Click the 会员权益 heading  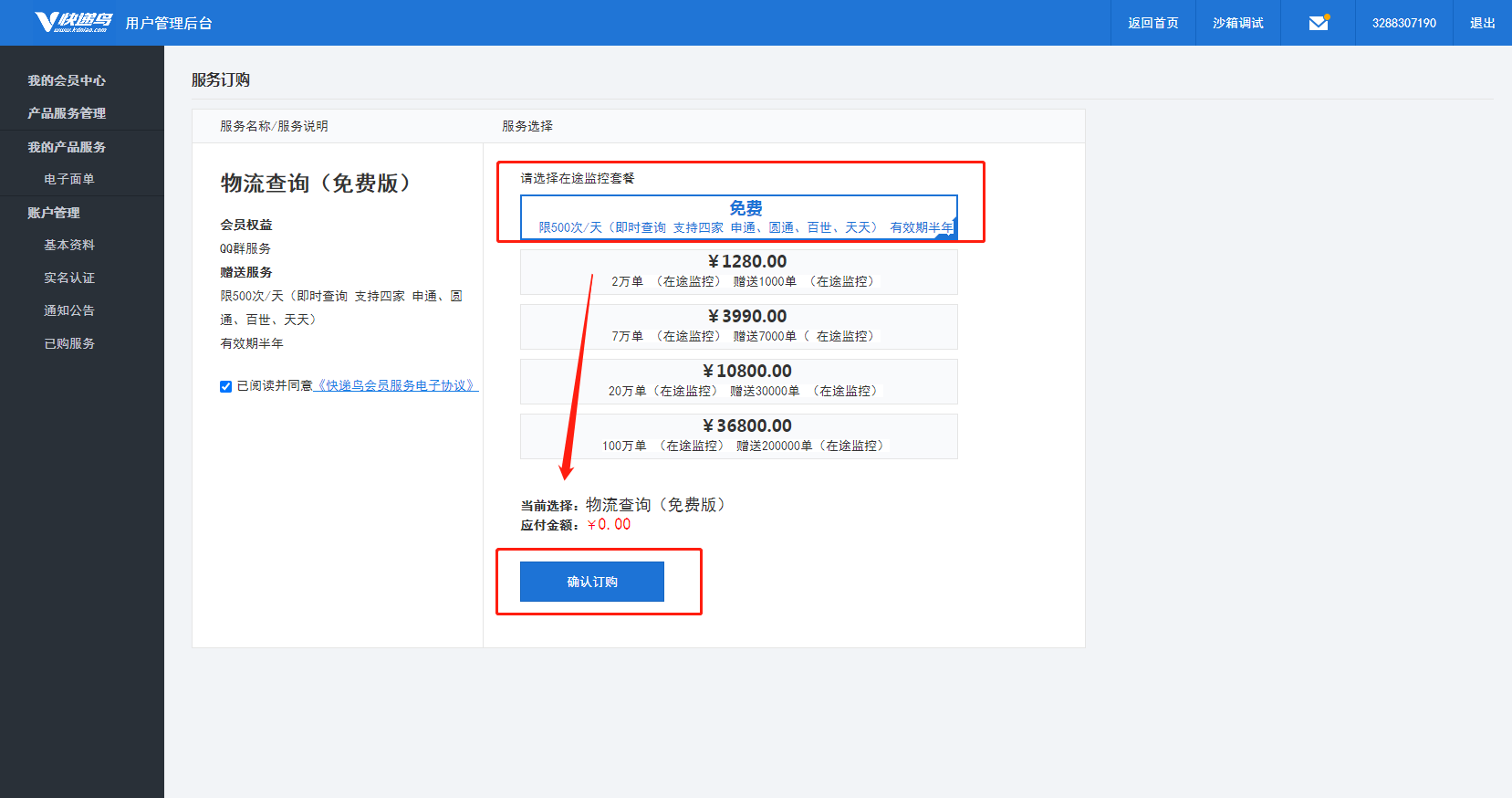[246, 225]
